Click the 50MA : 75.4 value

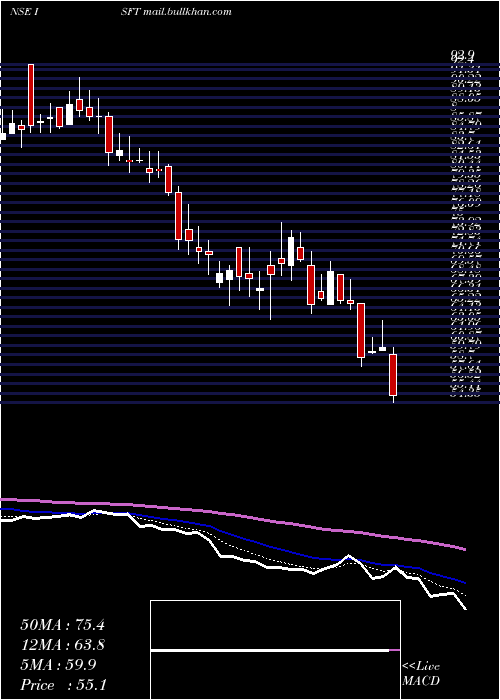tap(62, 625)
